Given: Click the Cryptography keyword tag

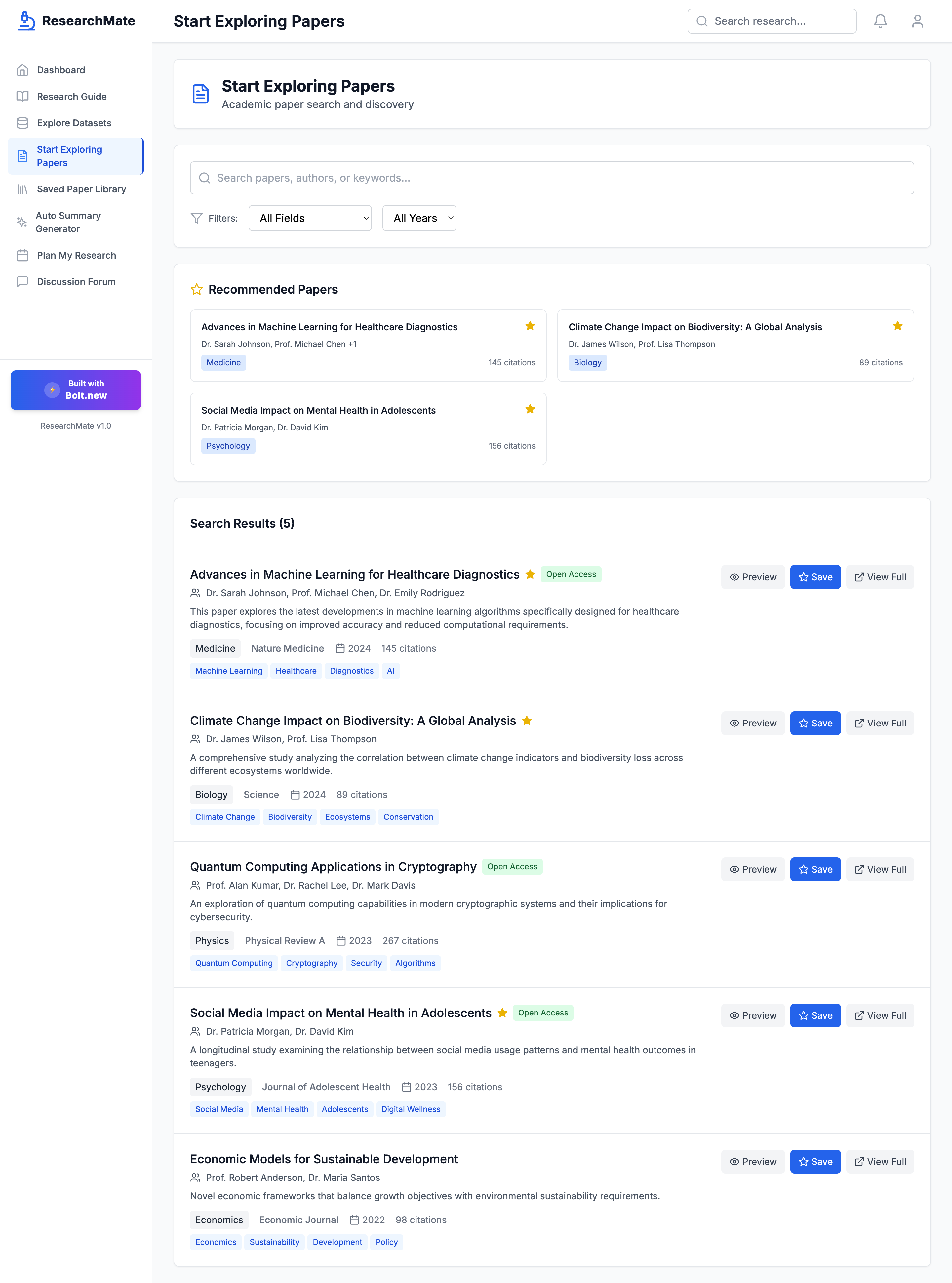Looking at the screenshot, I should (311, 963).
